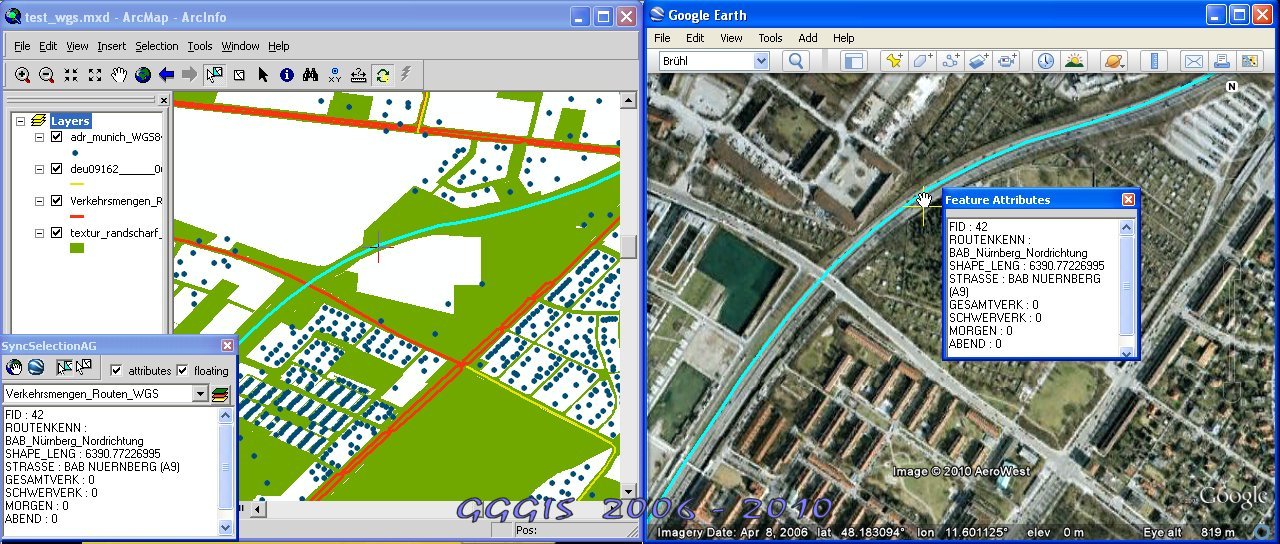
Task: Add an image overlay in Google Earth
Action: point(978,61)
